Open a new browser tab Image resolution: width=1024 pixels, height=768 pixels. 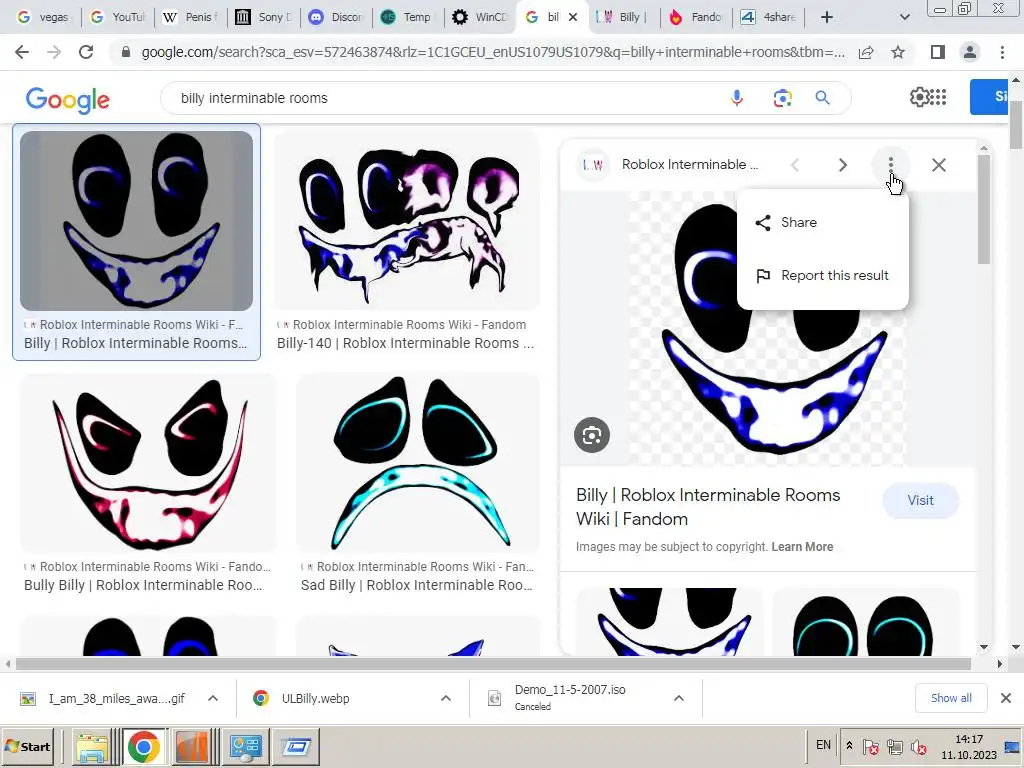tap(827, 17)
